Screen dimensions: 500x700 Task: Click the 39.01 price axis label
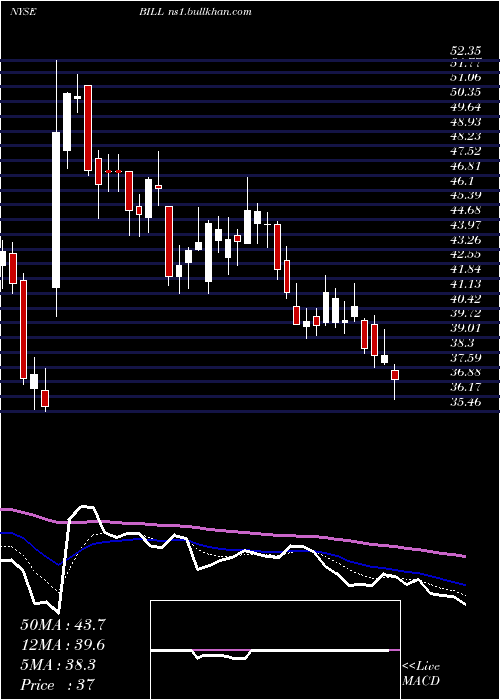466,328
